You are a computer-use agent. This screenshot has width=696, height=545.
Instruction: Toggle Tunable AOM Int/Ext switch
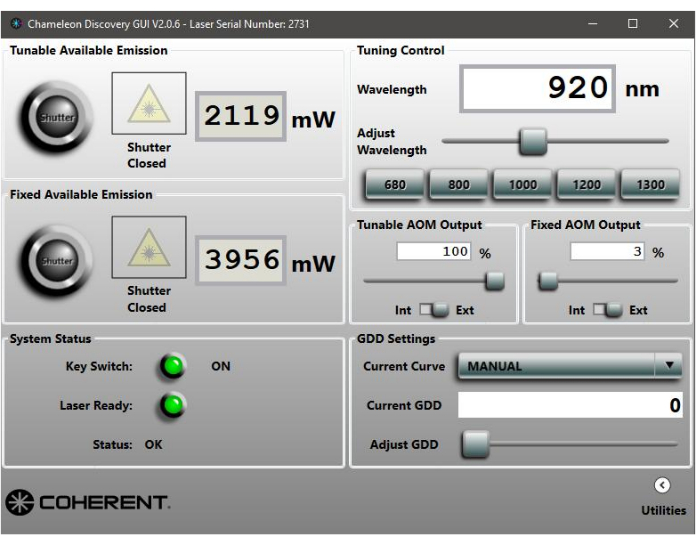point(434,309)
